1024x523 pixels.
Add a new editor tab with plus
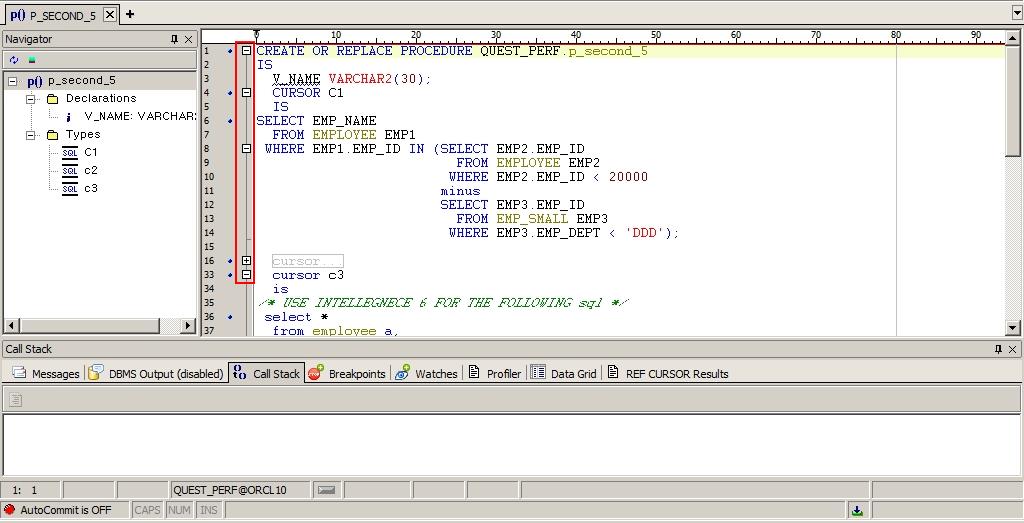click(130, 14)
